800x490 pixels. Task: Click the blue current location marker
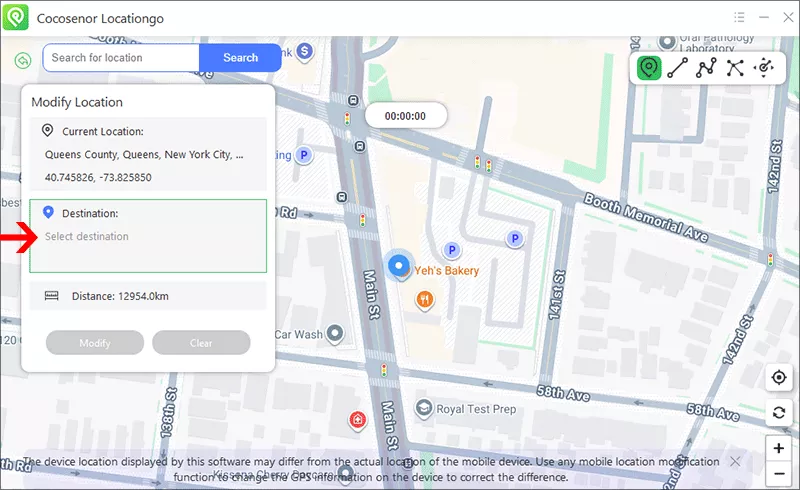click(398, 265)
